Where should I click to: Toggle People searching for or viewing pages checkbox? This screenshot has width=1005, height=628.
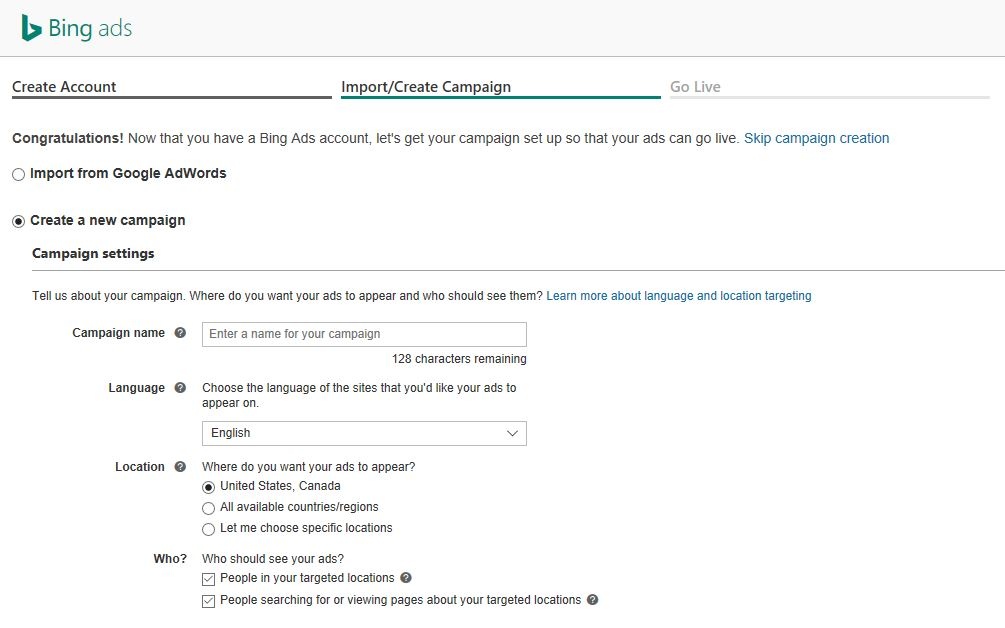coord(208,601)
